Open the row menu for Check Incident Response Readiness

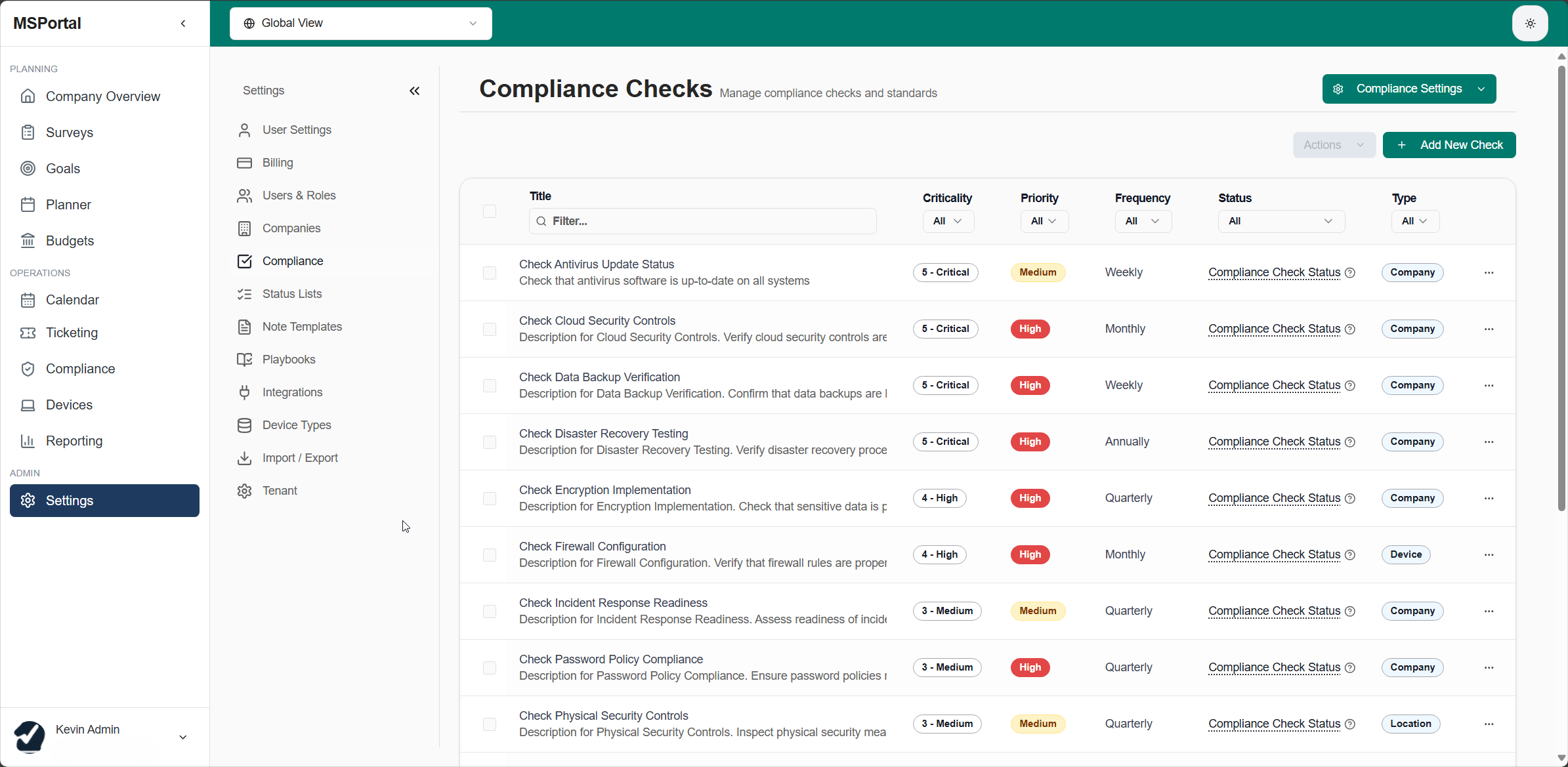click(x=1489, y=611)
